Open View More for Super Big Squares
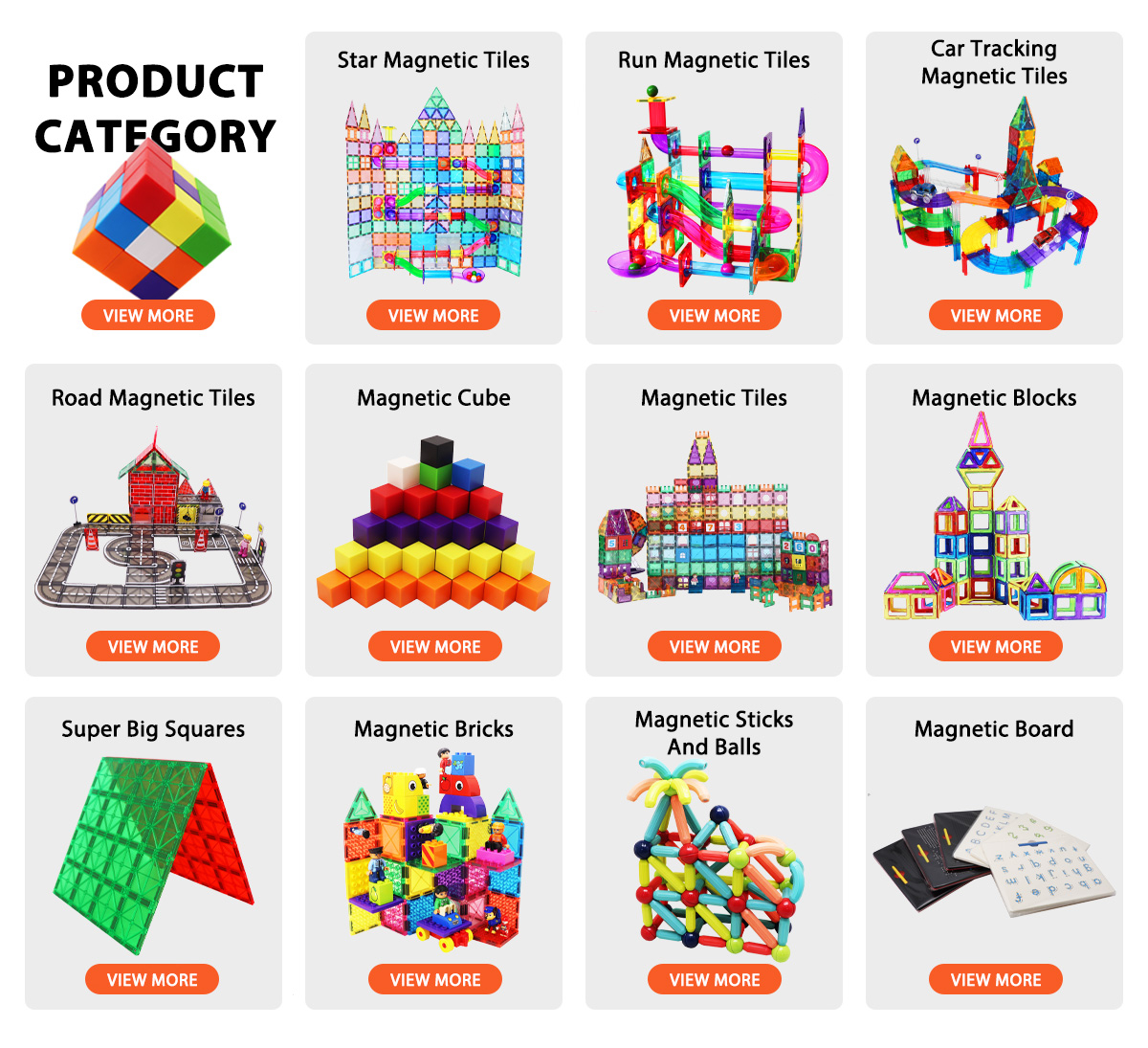Viewport: 1148px width, 1048px height. coord(152,979)
